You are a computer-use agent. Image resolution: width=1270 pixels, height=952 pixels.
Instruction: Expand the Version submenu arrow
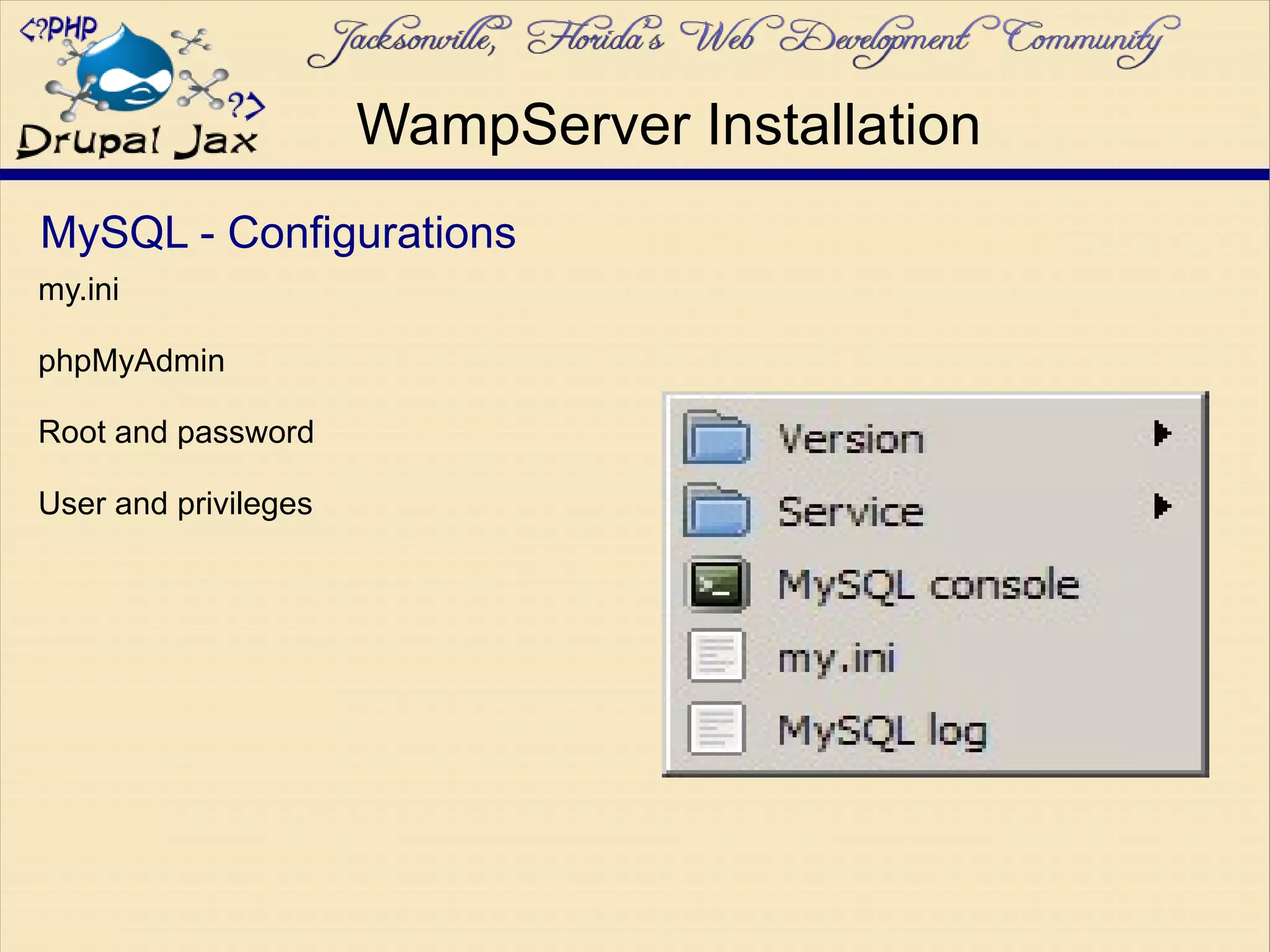click(1161, 434)
